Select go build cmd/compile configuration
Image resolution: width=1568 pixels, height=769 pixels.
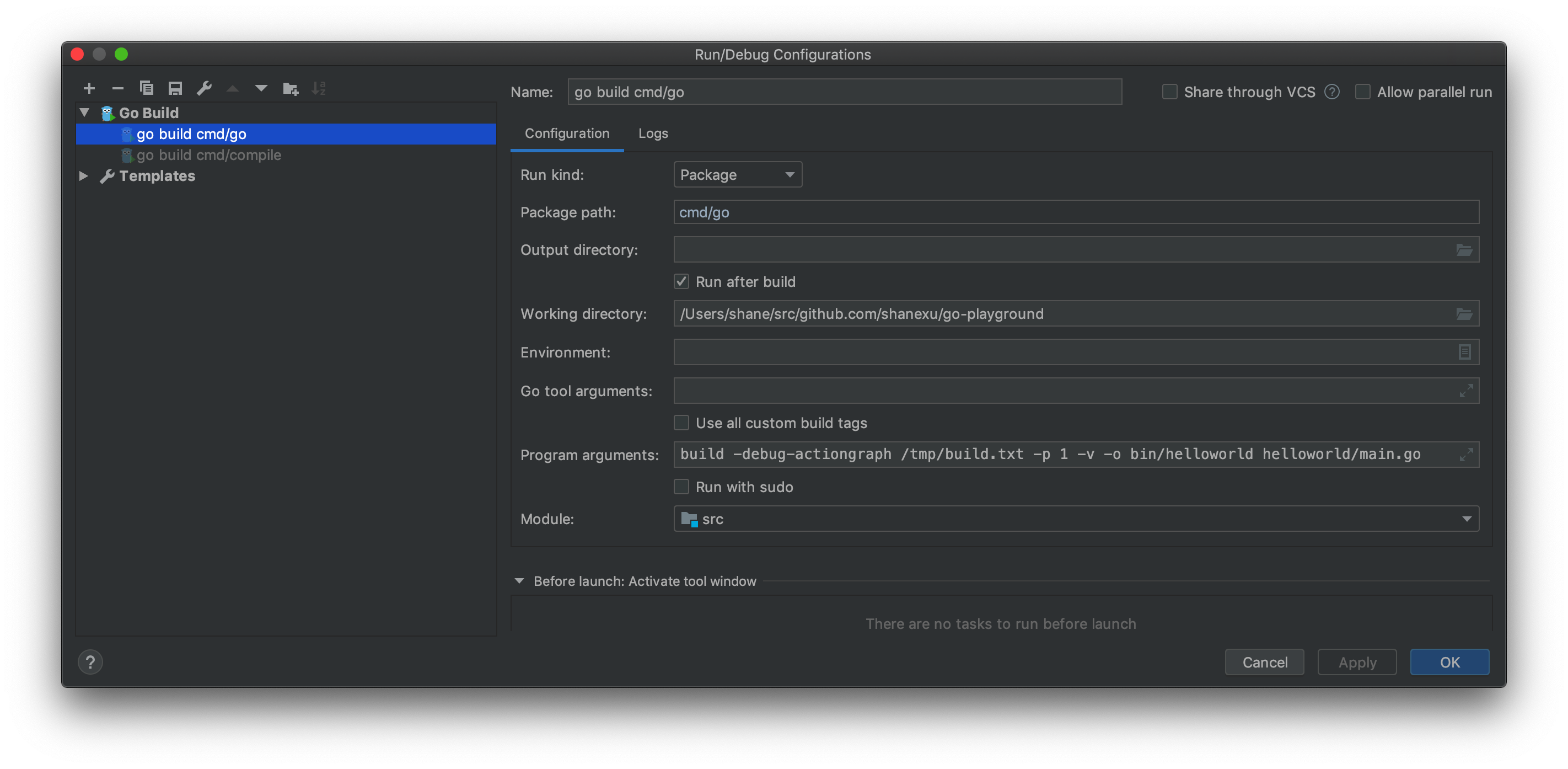[208, 154]
